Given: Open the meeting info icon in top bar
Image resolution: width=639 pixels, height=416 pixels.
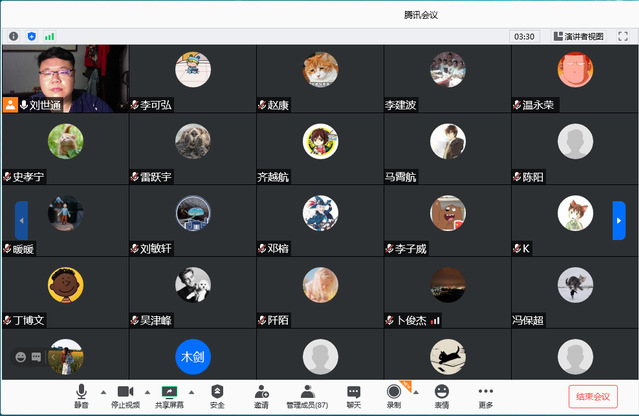Looking at the screenshot, I should 13,36.
